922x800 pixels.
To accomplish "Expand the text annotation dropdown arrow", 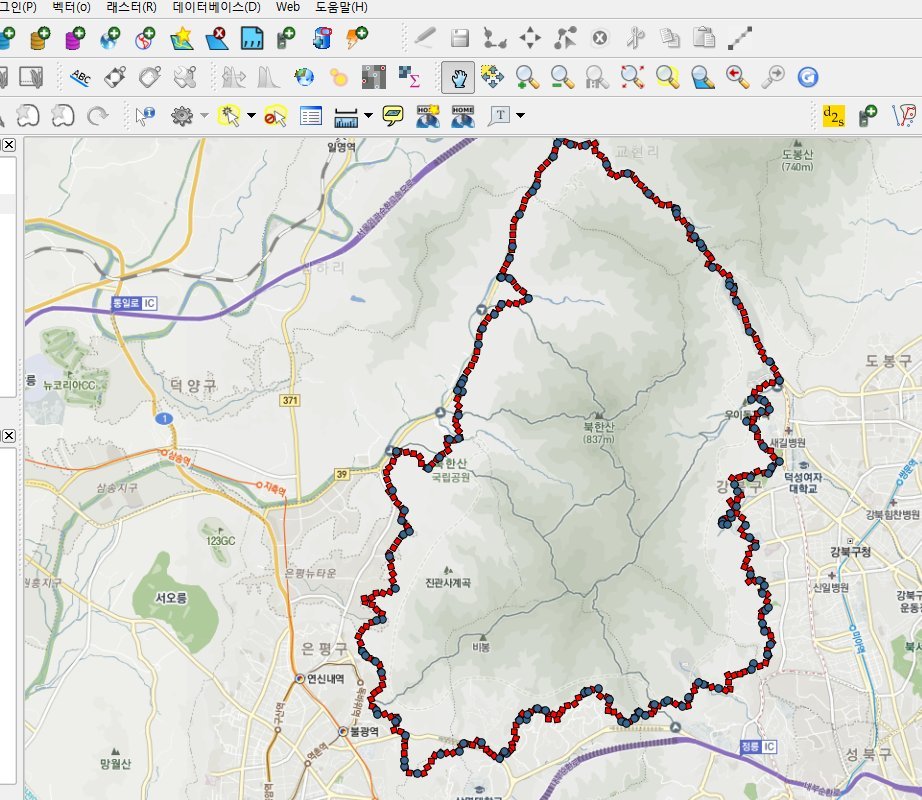I will [x=520, y=115].
